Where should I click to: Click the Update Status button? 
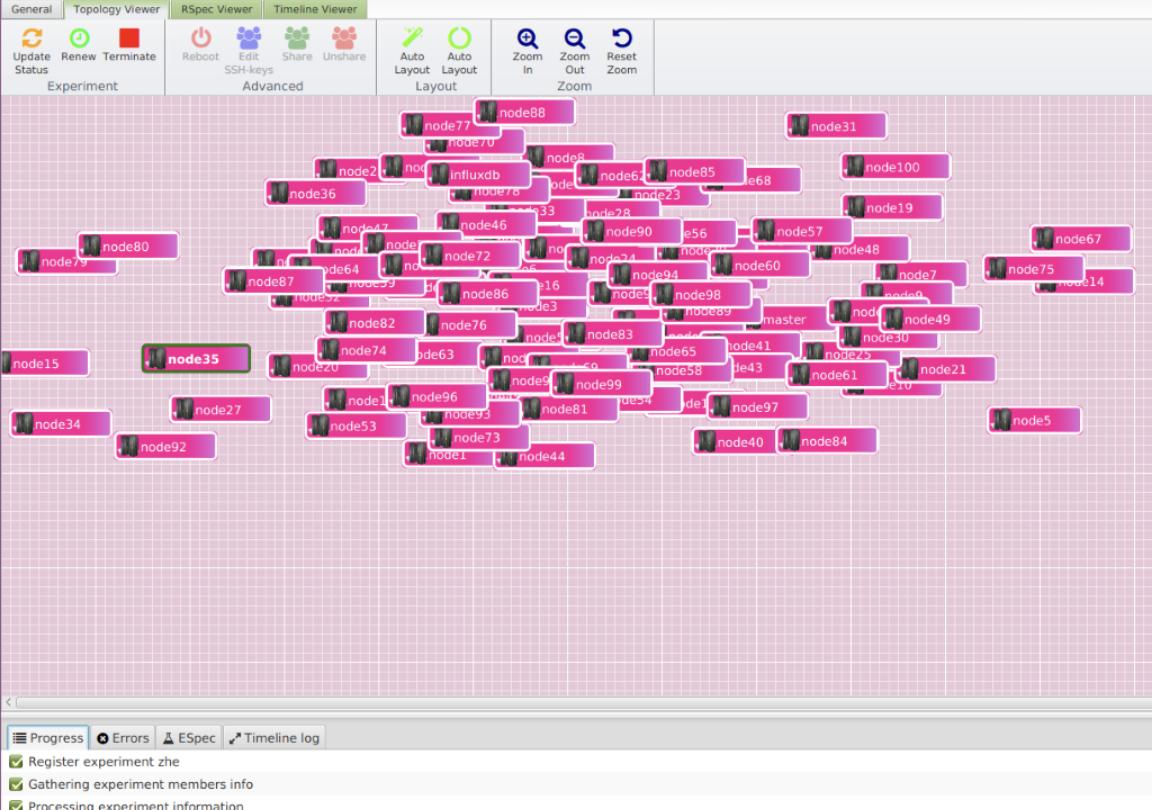[x=32, y=51]
